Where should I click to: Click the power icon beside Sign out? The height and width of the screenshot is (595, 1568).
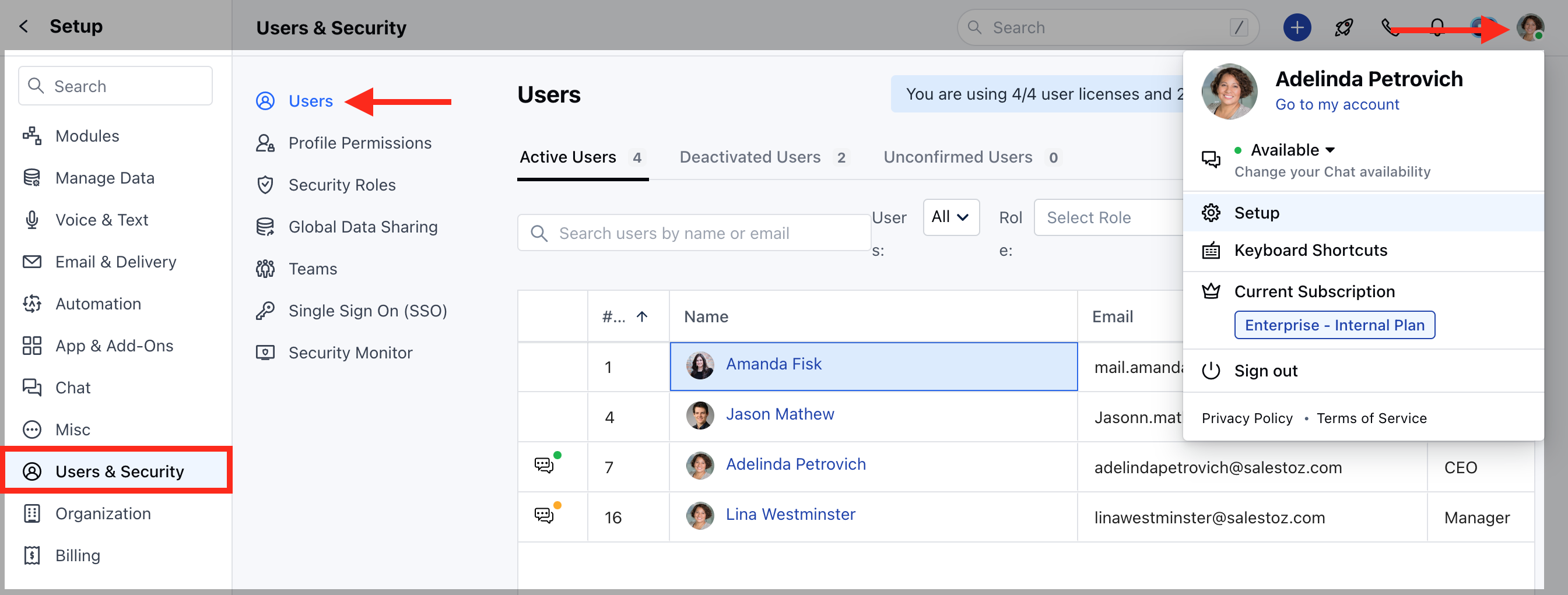click(1211, 371)
